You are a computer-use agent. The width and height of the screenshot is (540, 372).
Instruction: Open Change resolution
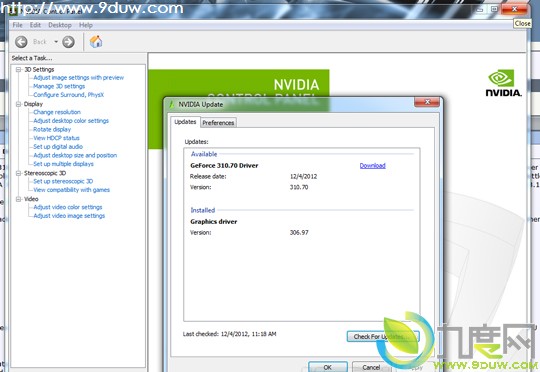pyautogui.click(x=57, y=112)
